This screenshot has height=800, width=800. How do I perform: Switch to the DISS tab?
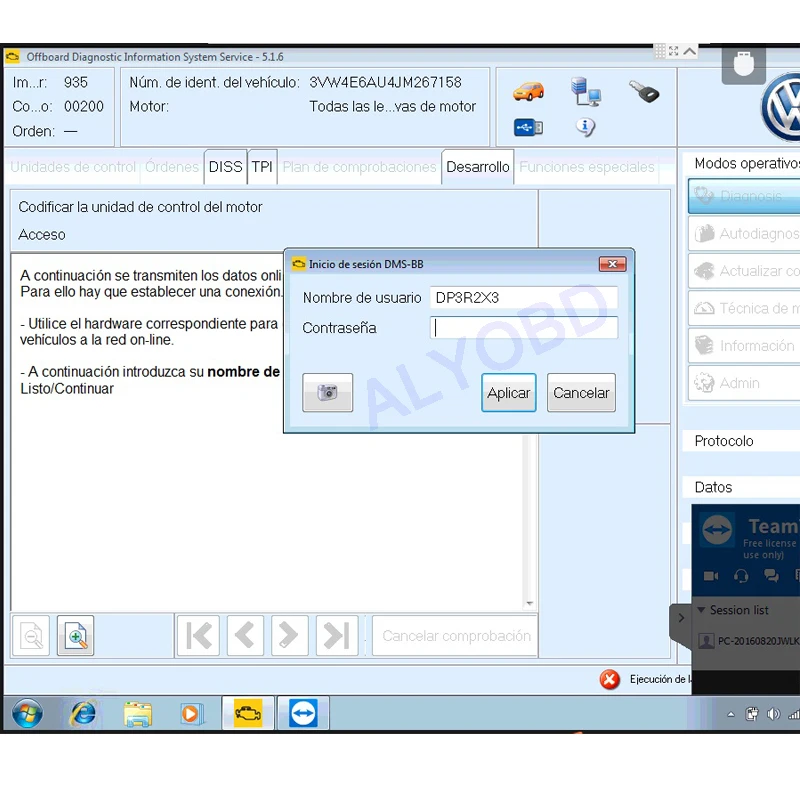(x=226, y=167)
